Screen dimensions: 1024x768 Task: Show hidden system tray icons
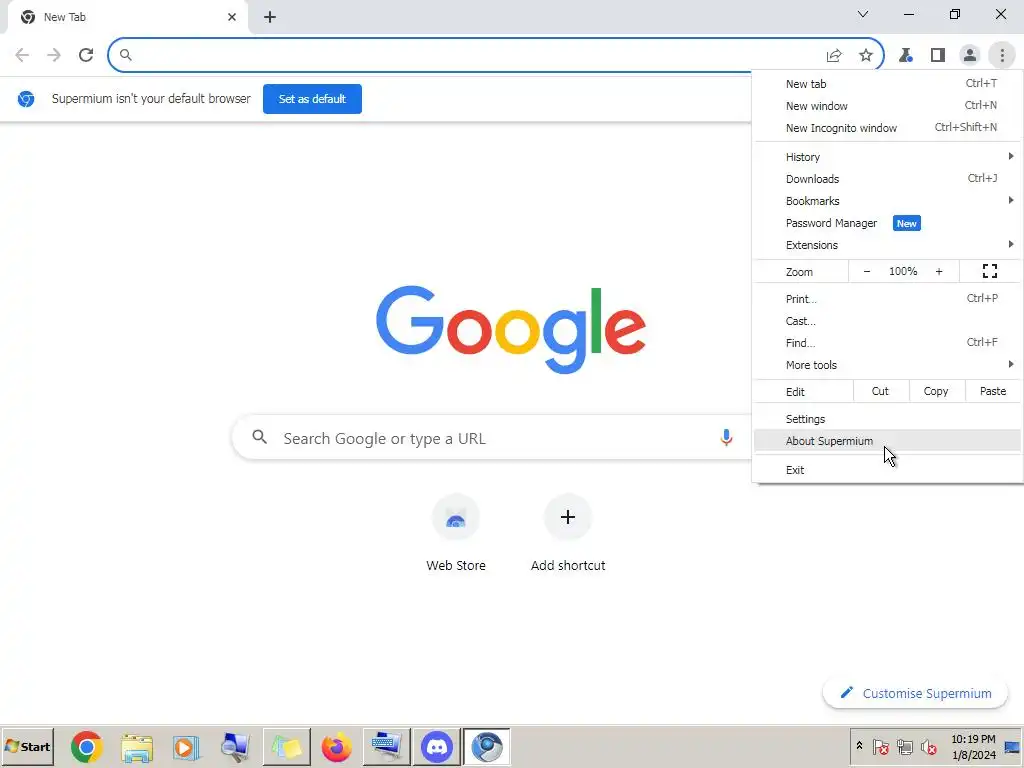tap(859, 746)
